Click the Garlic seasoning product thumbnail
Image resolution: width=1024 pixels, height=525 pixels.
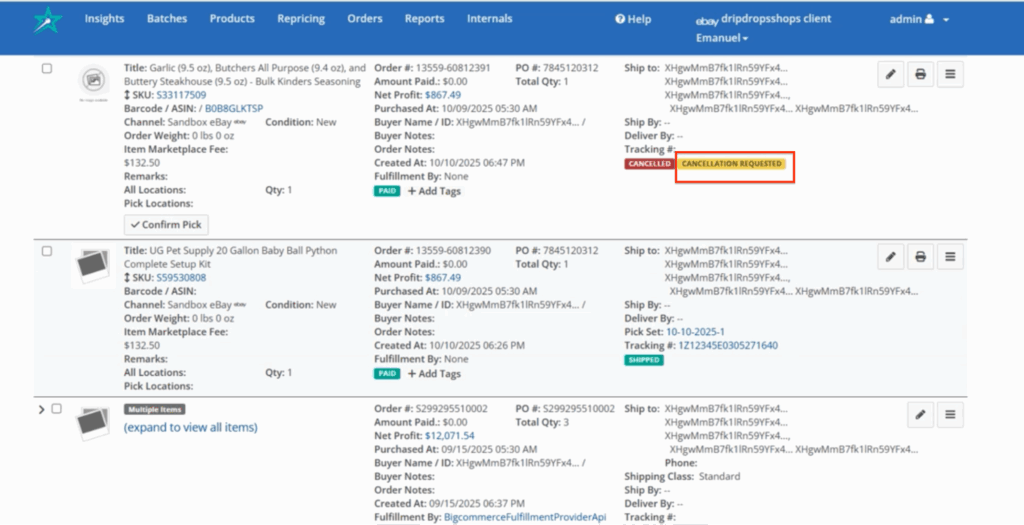point(96,81)
